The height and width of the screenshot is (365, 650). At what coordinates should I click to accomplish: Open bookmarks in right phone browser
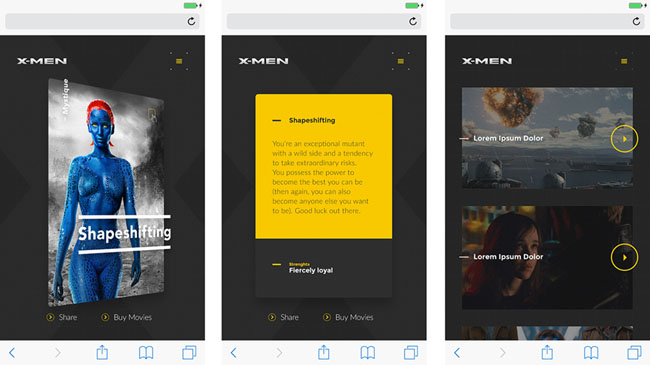[591, 353]
